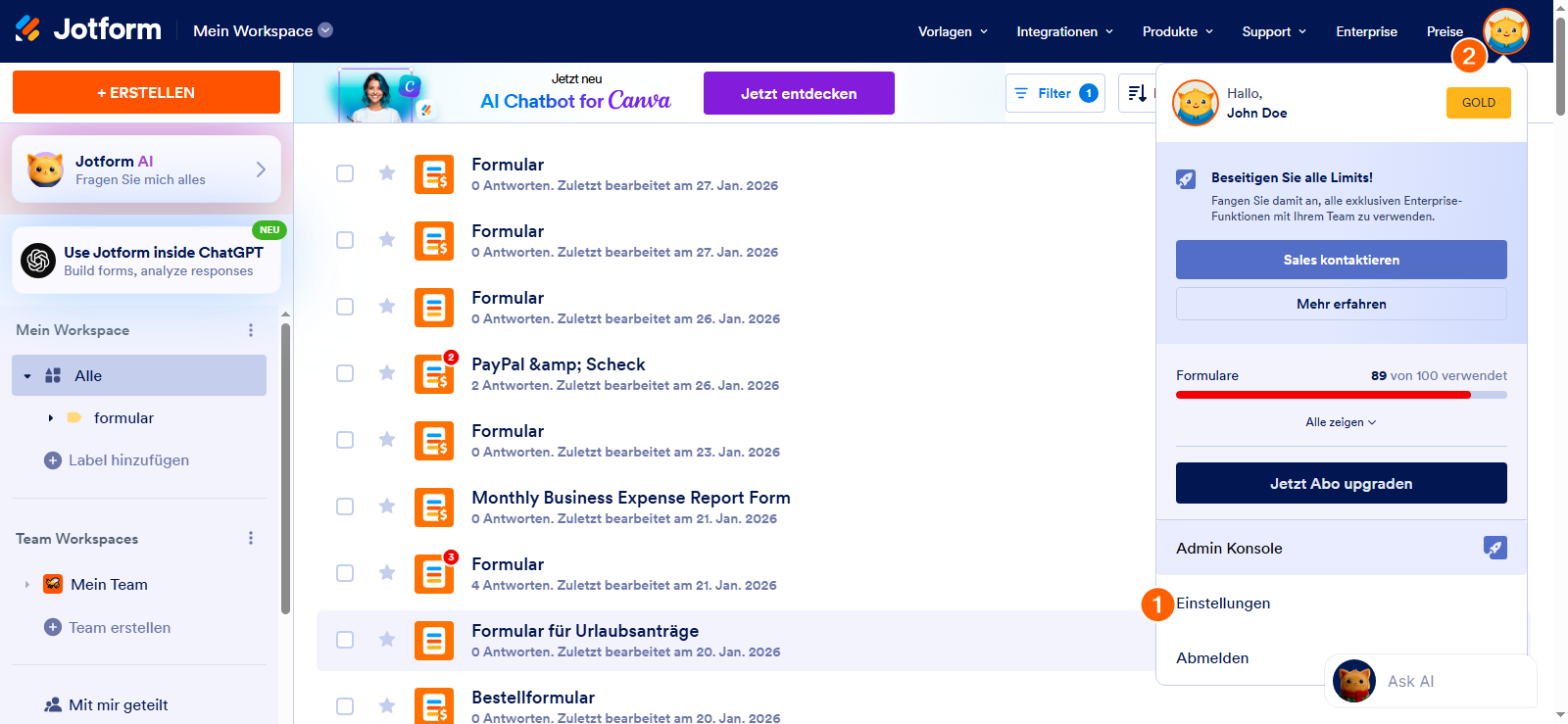Screen dimensions: 1568x724
Task: Open Mein Workspace three-dot options menu
Action: 251,330
